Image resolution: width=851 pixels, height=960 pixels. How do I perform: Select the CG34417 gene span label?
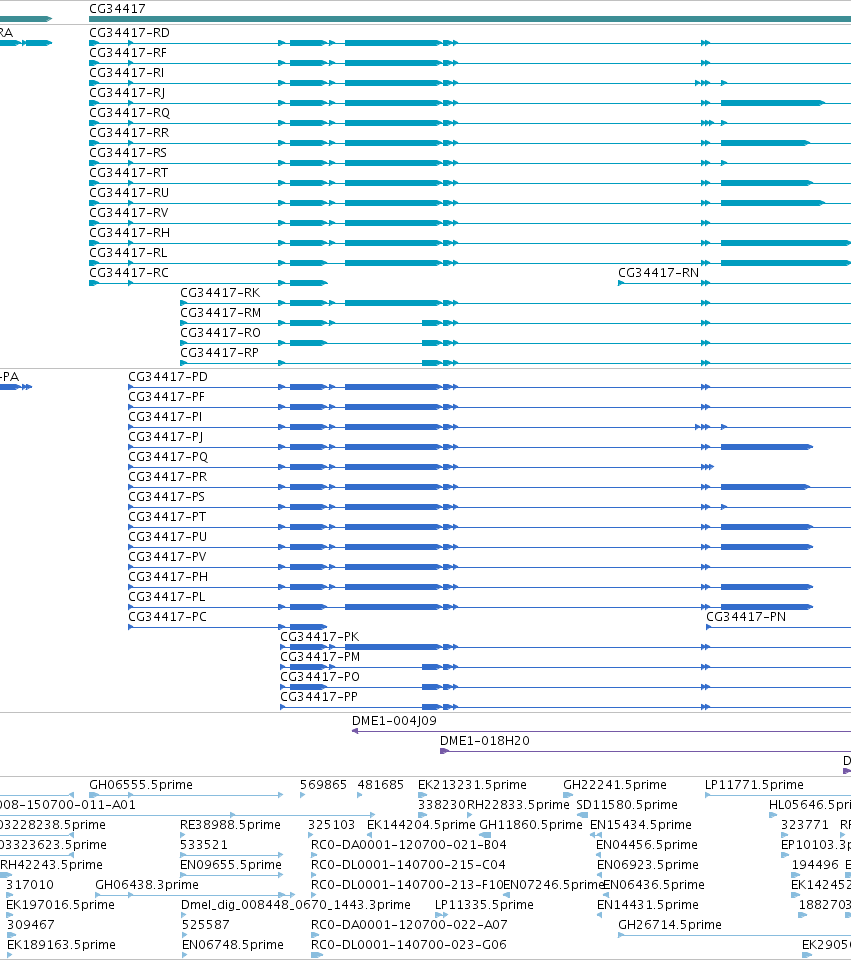point(118,9)
